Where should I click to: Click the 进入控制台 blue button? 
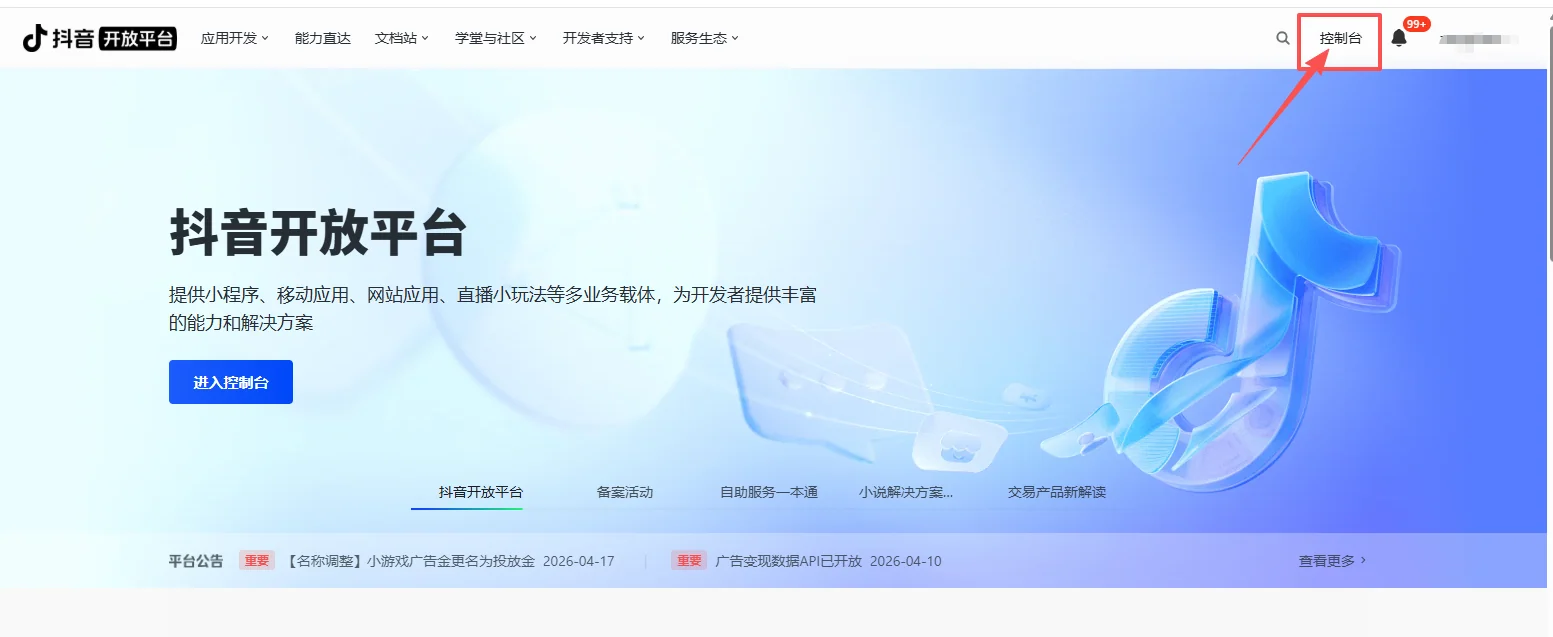pos(231,382)
